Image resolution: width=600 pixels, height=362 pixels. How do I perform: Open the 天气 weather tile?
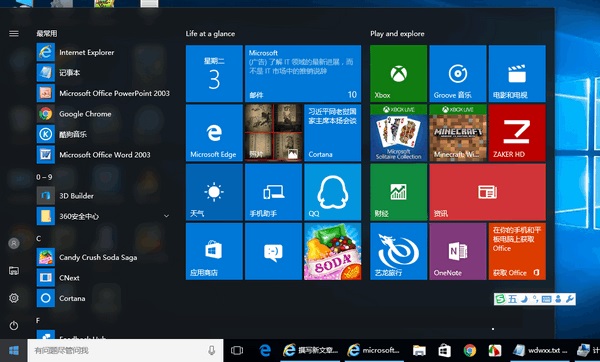214,192
